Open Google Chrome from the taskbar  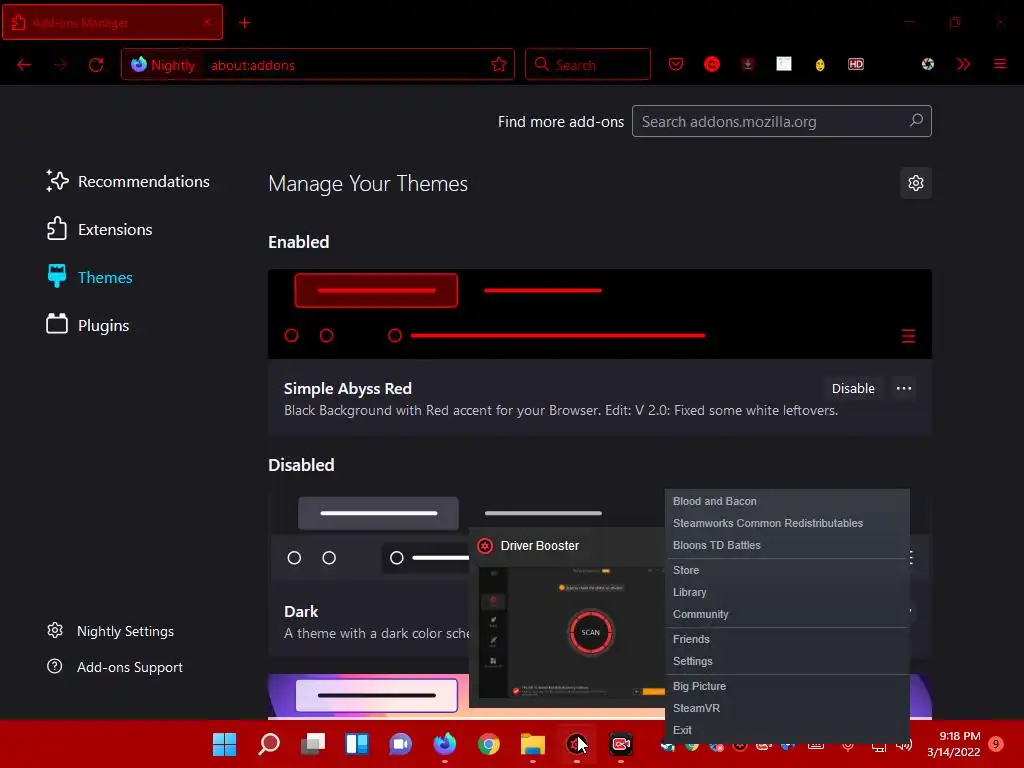tap(488, 744)
